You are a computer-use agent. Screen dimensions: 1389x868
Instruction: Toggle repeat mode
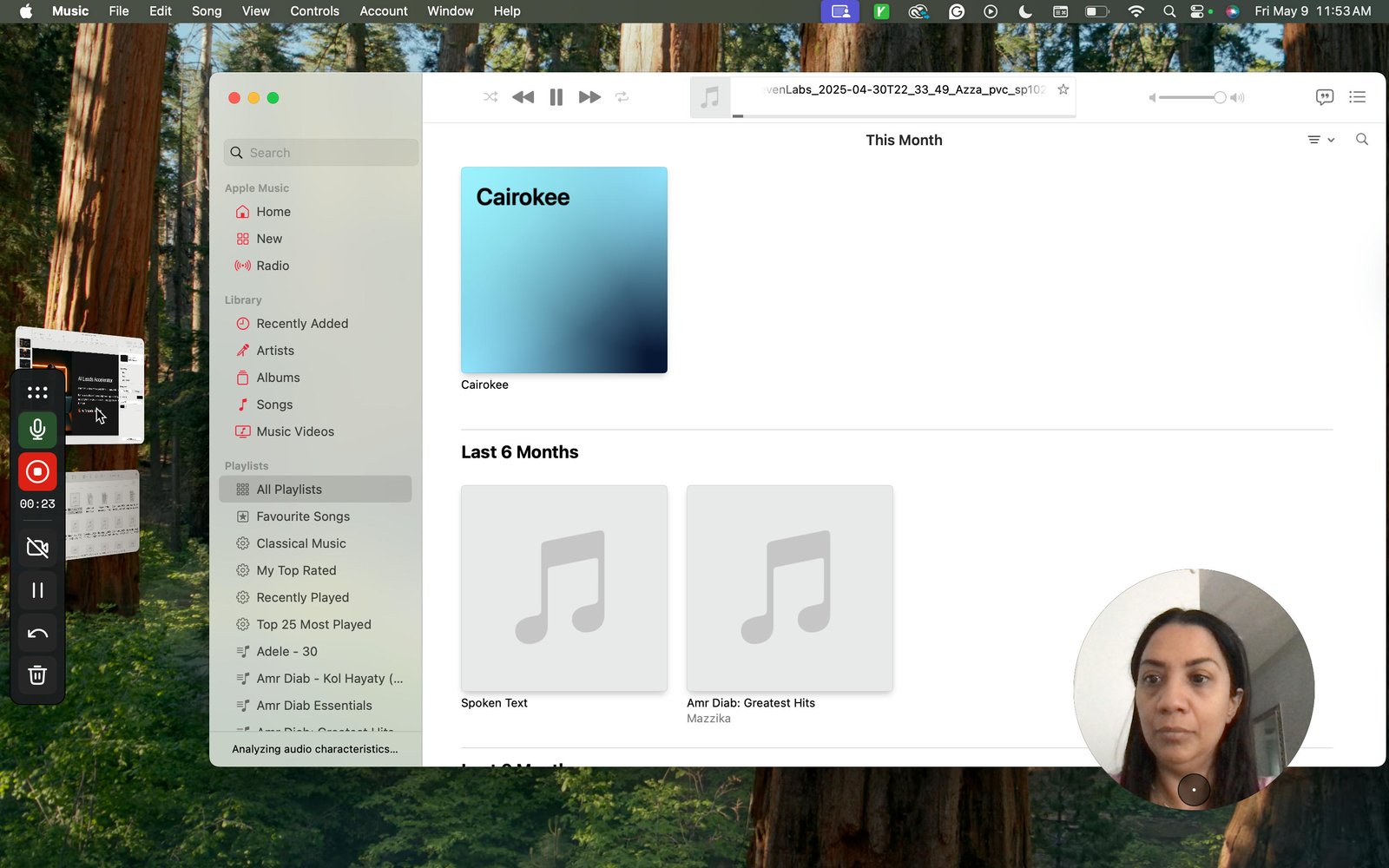pyautogui.click(x=622, y=97)
